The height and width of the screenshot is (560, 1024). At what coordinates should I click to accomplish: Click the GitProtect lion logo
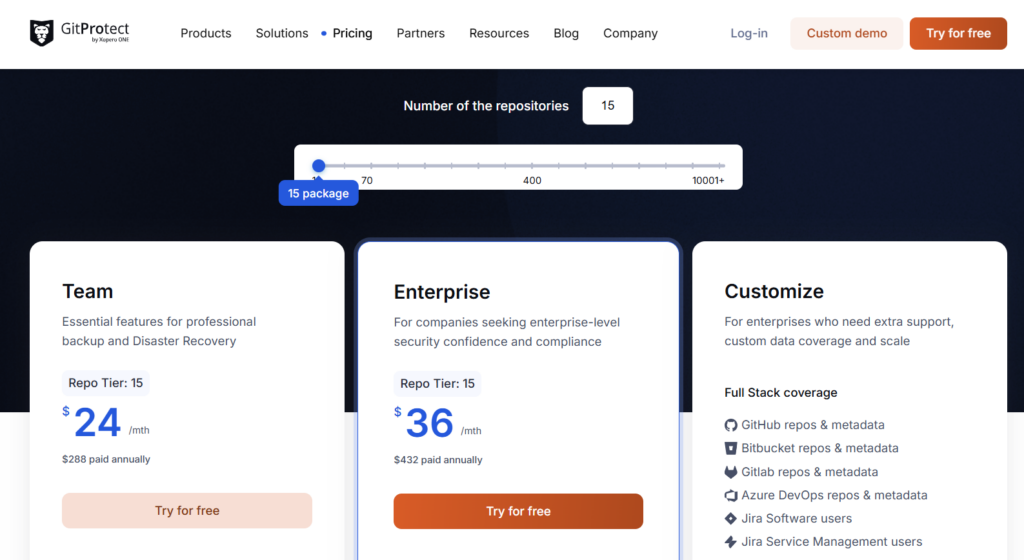42,33
